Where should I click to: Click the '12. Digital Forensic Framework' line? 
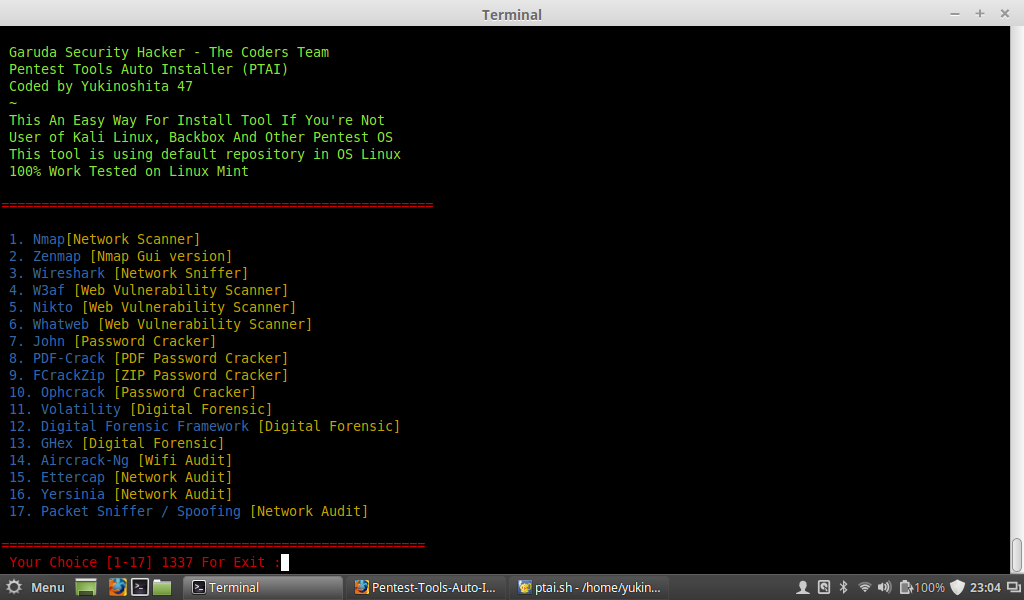click(x=204, y=426)
